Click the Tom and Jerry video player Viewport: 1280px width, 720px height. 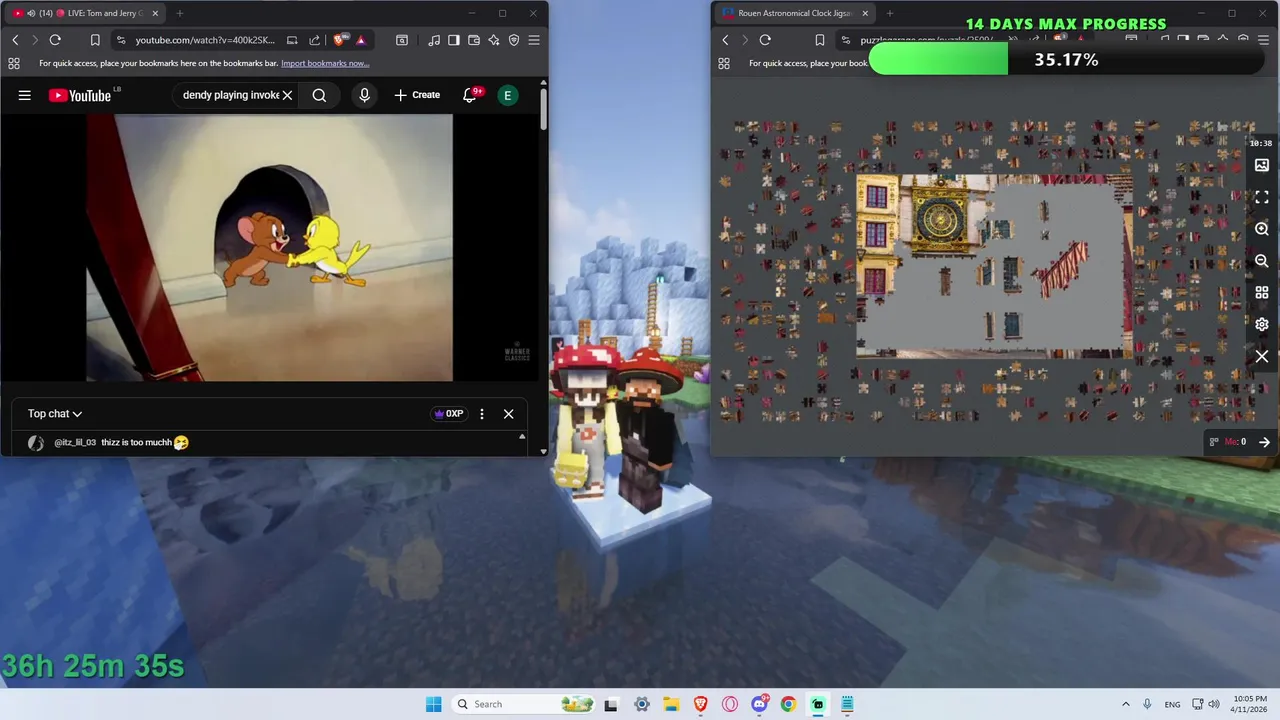pyautogui.click(x=269, y=247)
